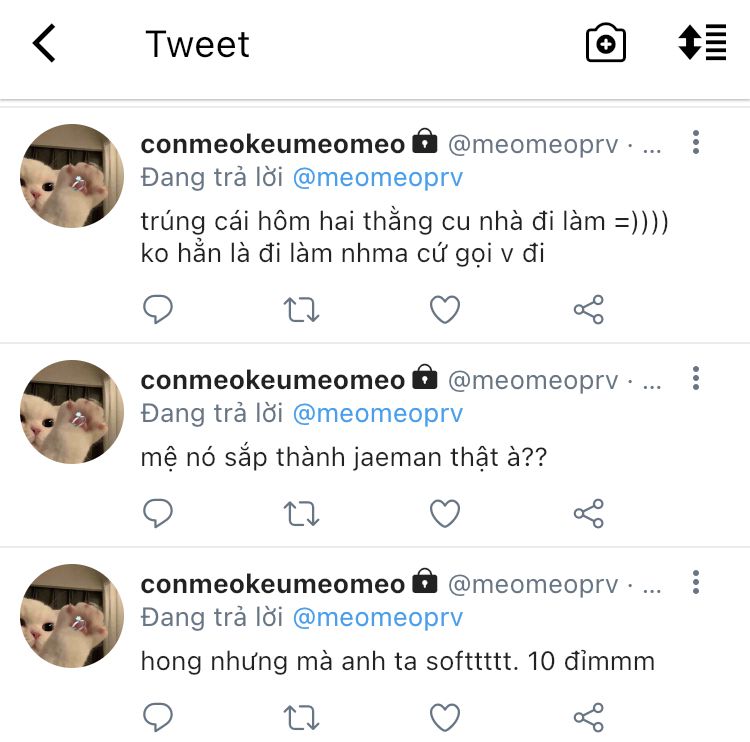Viewport: 750px width, 742px height.
Task: Open more options on the 'softtttt' tweet
Action: (x=696, y=582)
